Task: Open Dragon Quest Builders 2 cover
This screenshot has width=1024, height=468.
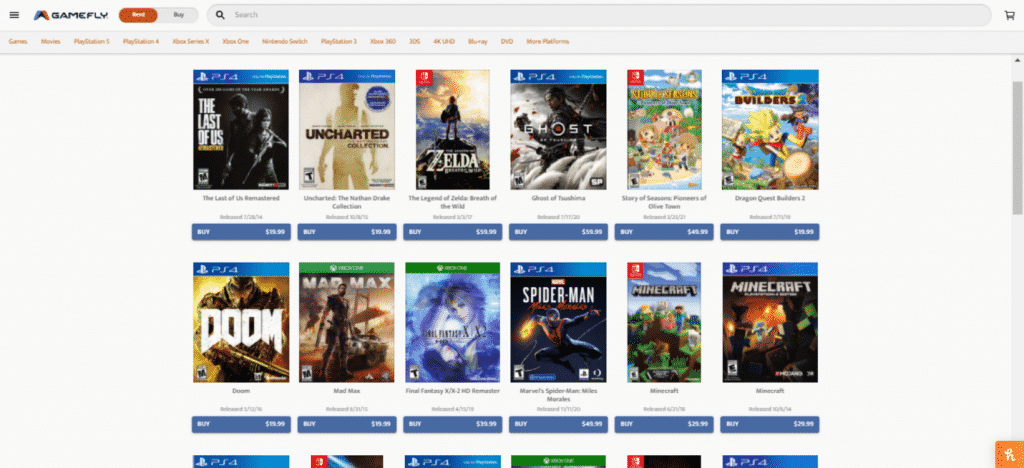Action: pyautogui.click(x=770, y=130)
